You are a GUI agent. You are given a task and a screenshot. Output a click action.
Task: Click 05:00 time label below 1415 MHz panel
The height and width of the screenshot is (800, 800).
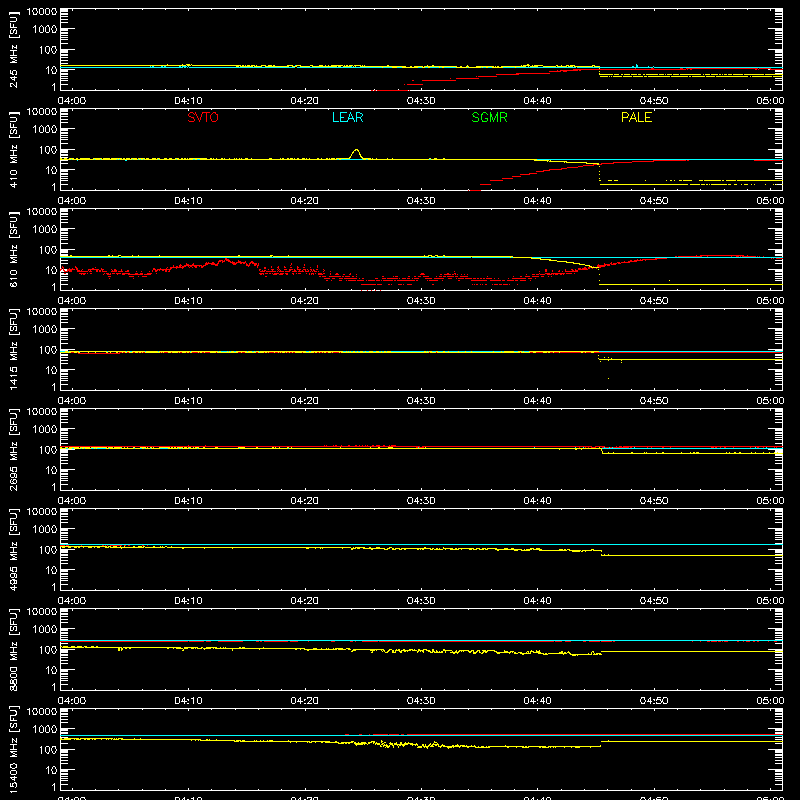click(x=770, y=401)
